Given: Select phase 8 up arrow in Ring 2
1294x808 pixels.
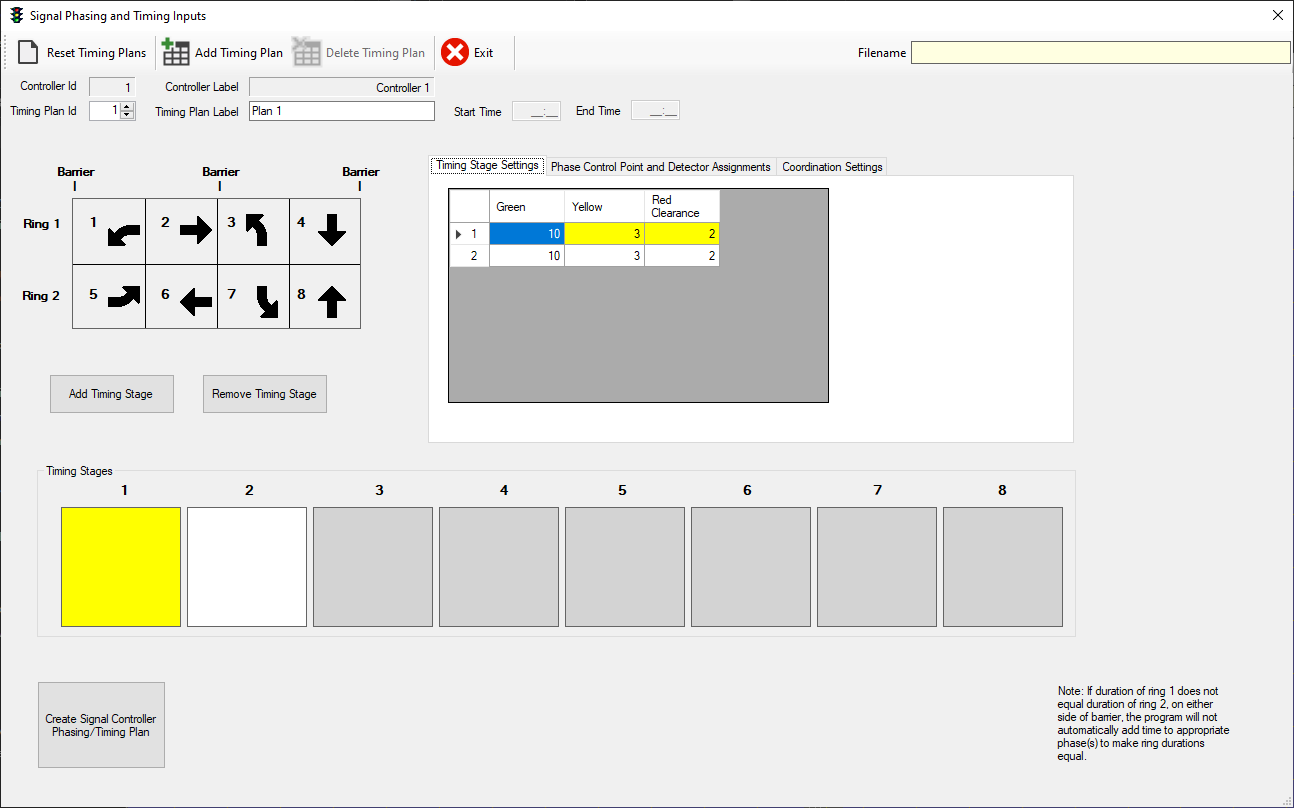Looking at the screenshot, I should point(331,301).
